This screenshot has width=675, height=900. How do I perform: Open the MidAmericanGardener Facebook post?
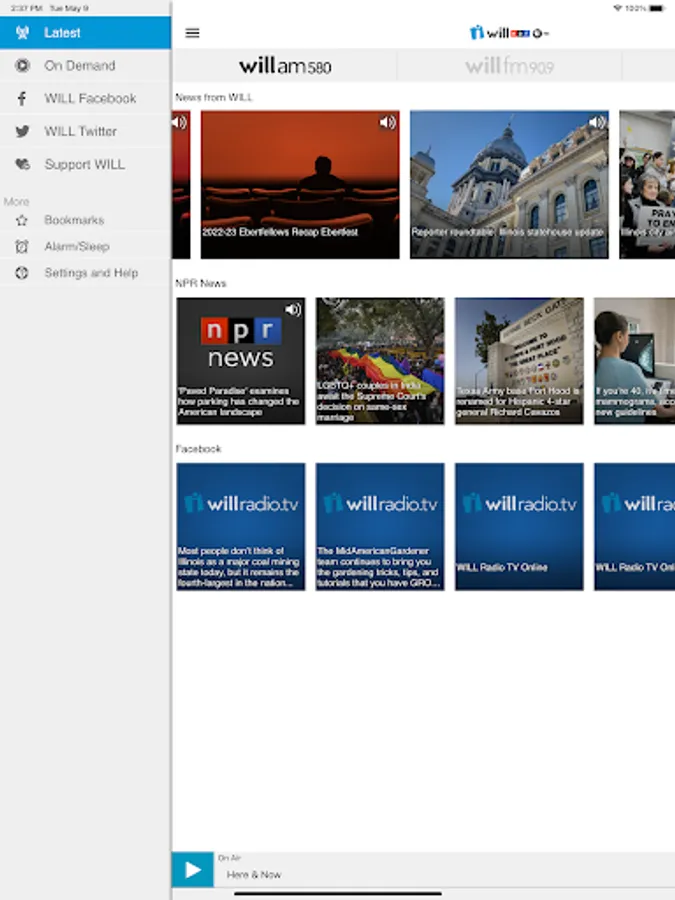tap(380, 526)
